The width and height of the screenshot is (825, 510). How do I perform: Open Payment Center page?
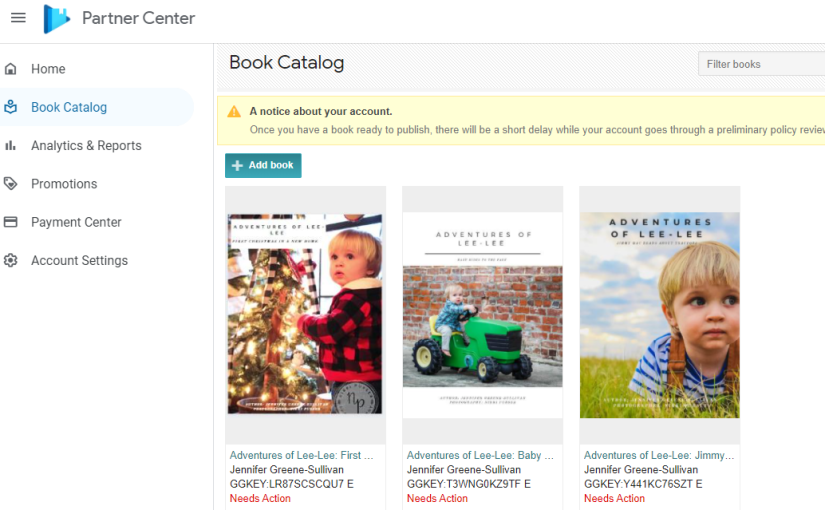(x=76, y=222)
